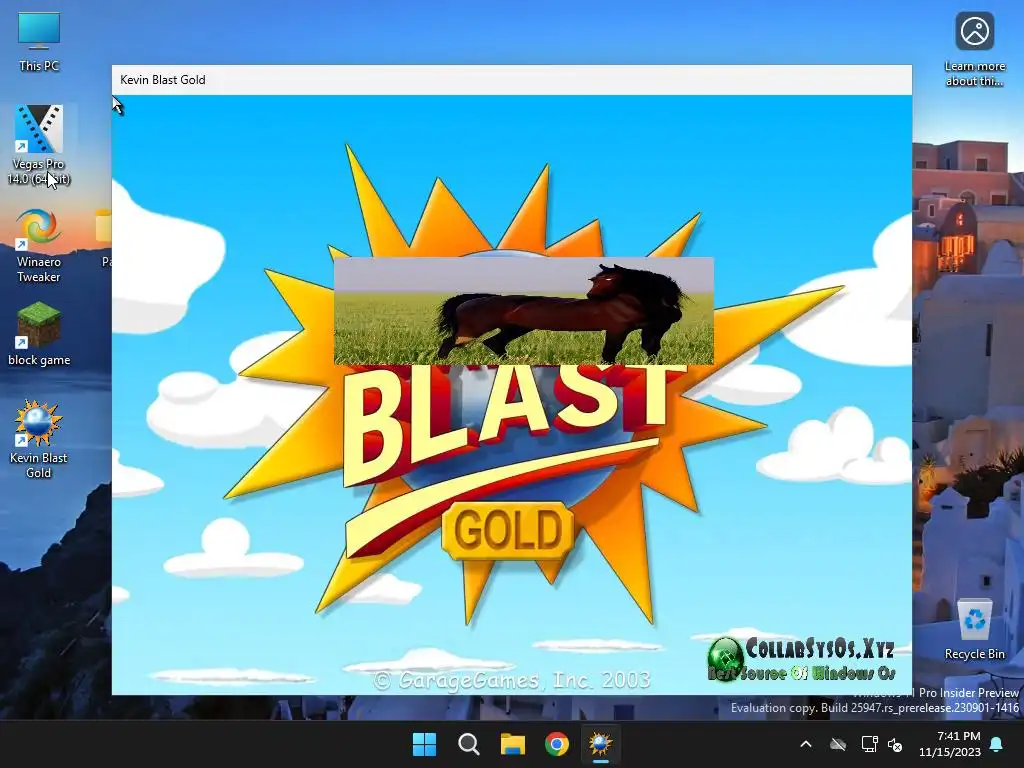Open the notification bell icon
The image size is (1024, 768).
[997, 744]
